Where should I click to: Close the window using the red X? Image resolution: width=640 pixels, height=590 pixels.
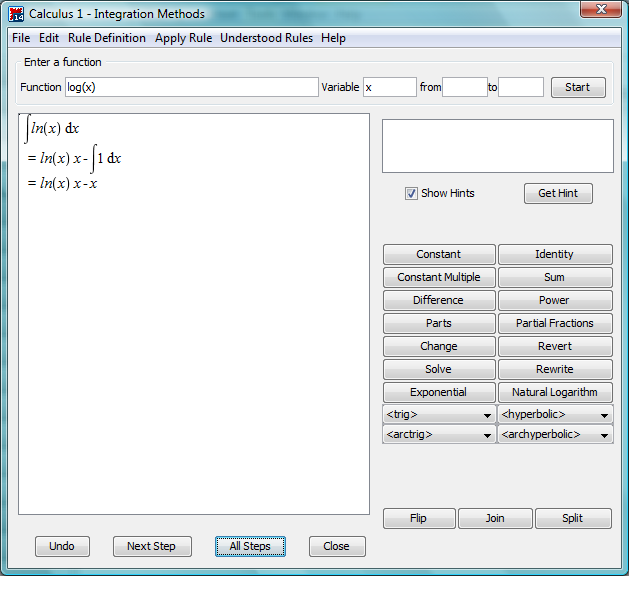pyautogui.click(x=602, y=10)
